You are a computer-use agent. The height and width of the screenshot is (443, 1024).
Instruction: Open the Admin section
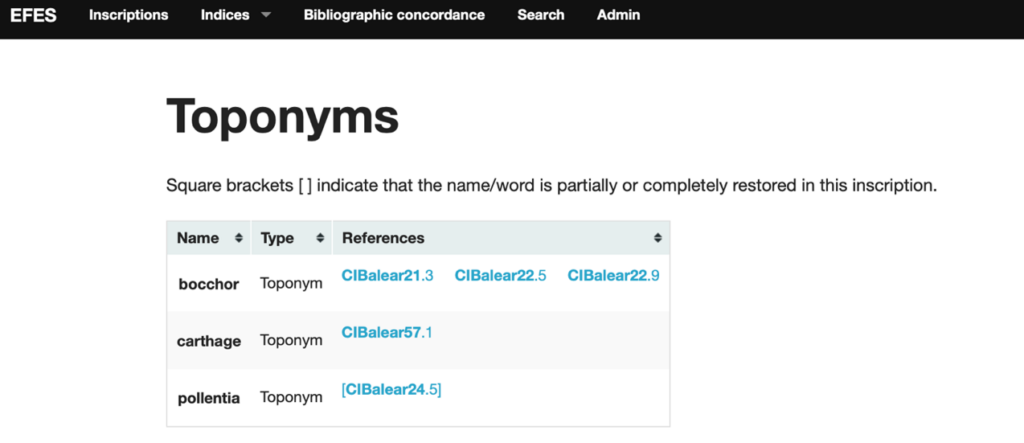coord(618,15)
